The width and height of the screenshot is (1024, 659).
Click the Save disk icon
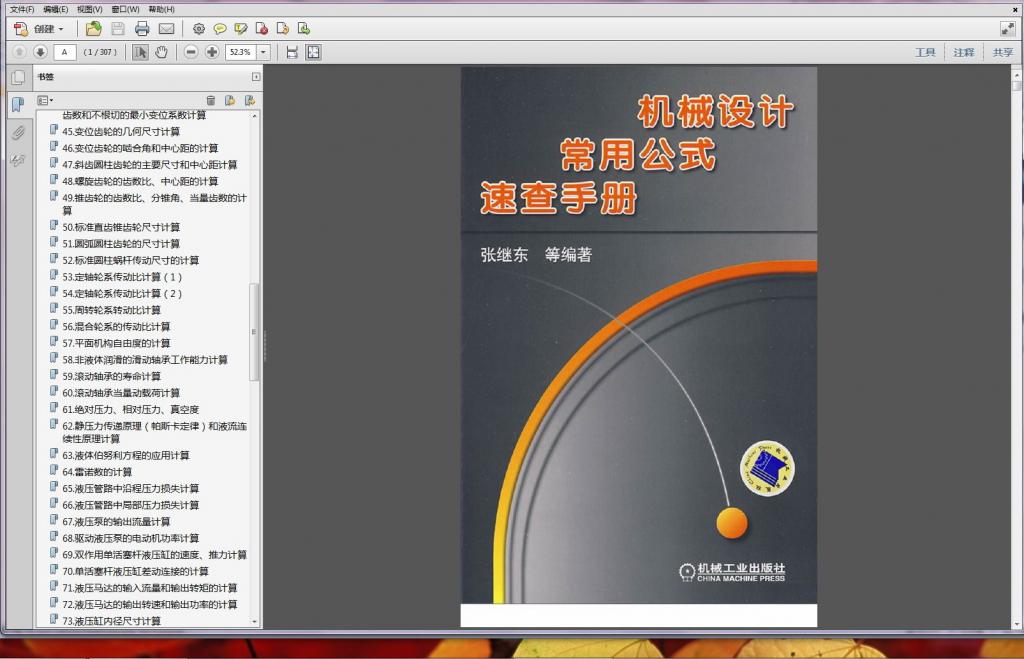(x=118, y=29)
